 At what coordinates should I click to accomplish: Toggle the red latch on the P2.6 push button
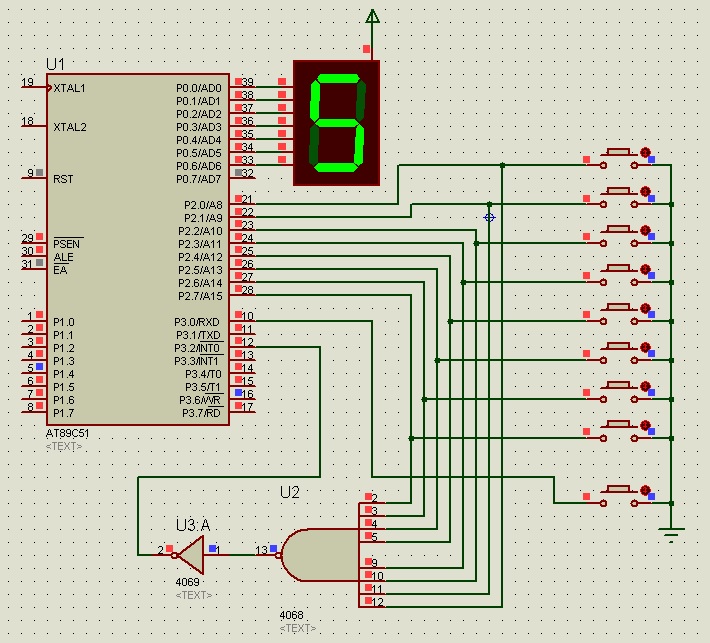click(645, 386)
